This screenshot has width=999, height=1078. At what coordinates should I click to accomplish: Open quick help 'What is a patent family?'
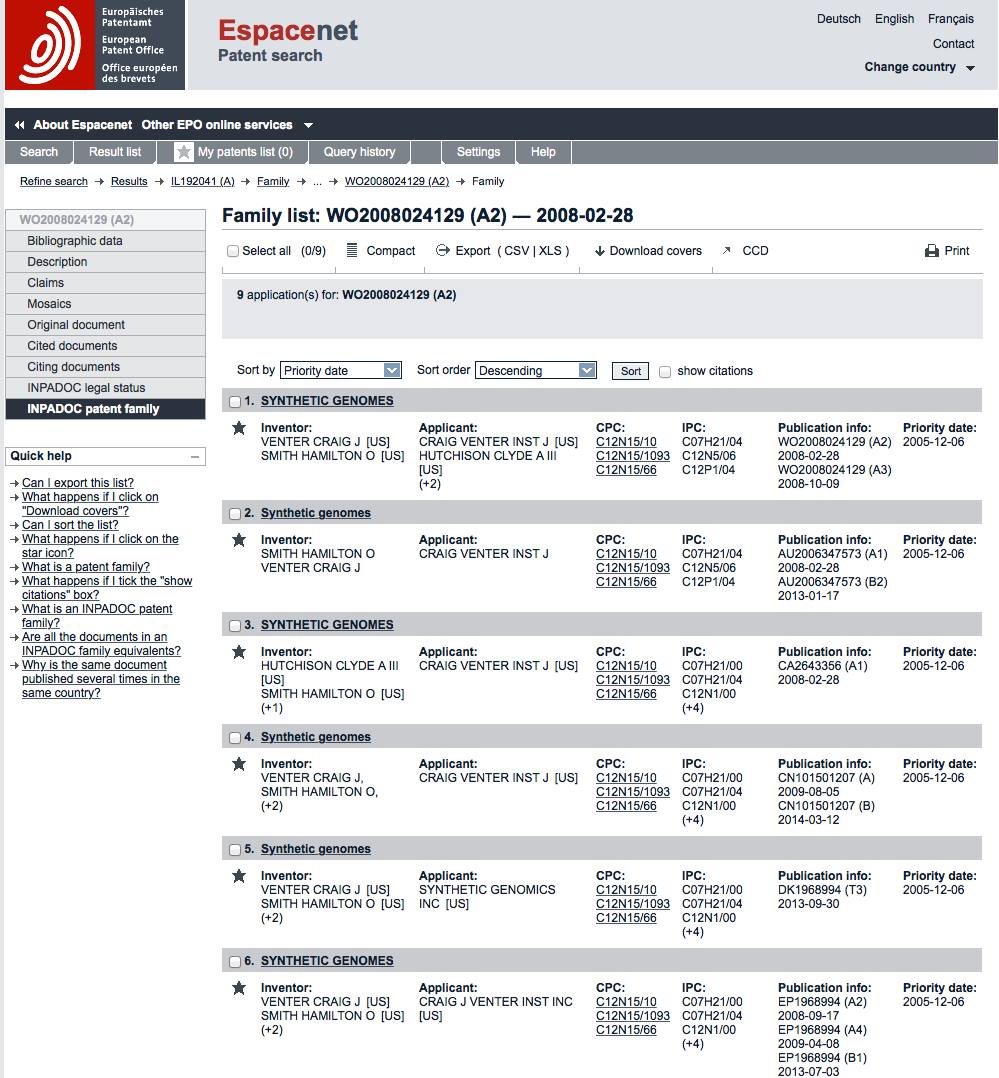coord(86,567)
